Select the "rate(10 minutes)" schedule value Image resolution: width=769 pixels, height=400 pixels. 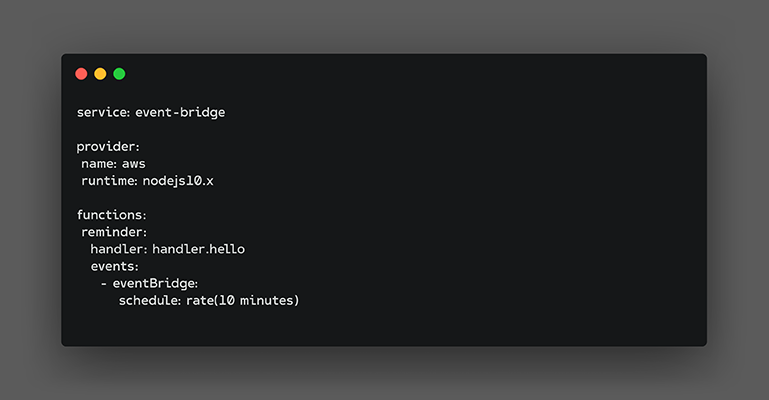pyautogui.click(x=243, y=300)
